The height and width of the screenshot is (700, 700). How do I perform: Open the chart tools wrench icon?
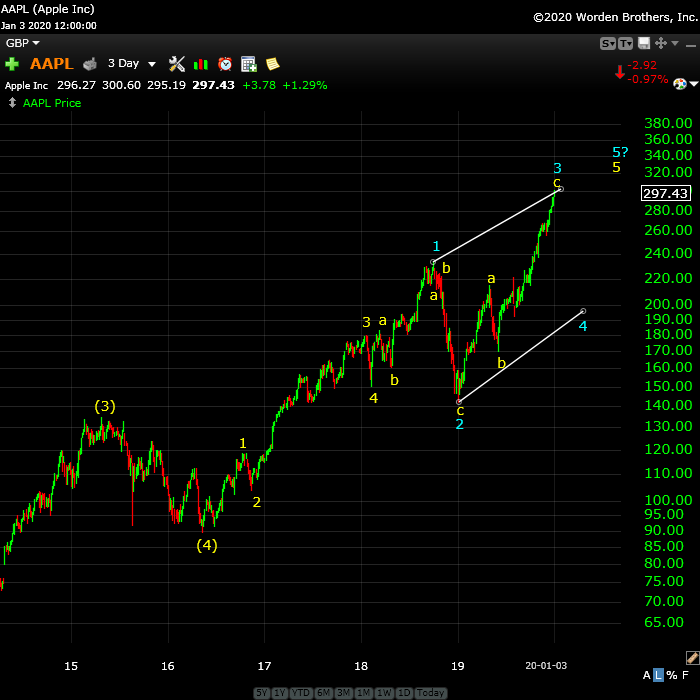177,64
